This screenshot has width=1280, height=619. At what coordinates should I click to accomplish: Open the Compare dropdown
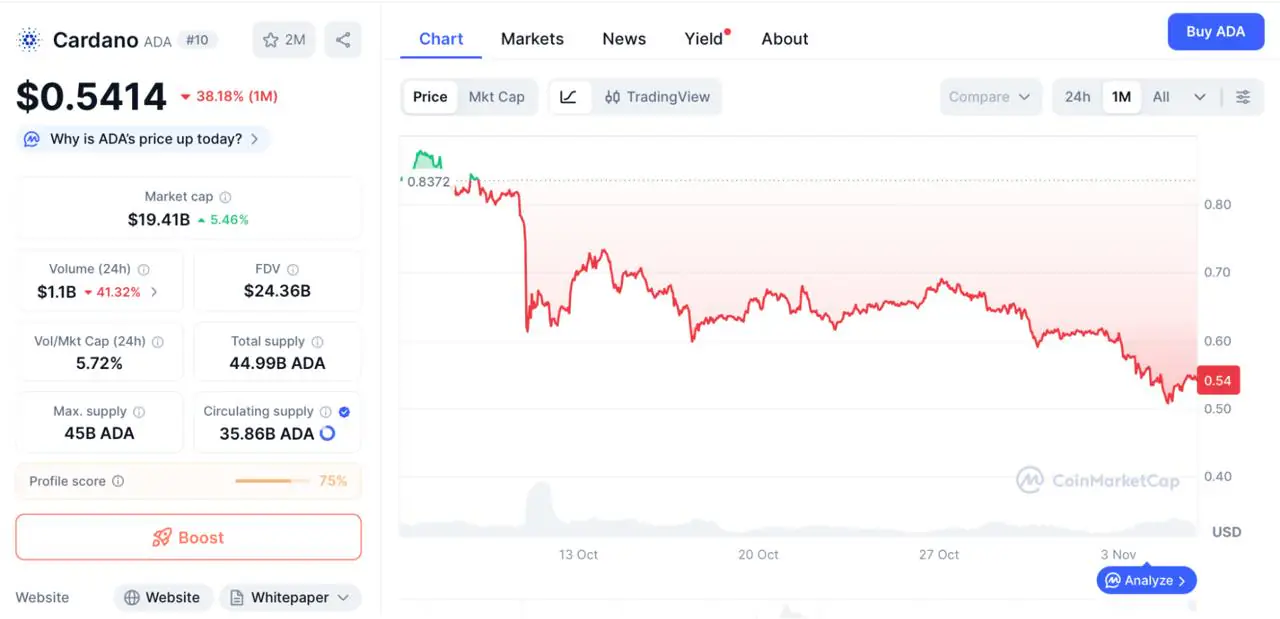[988, 97]
